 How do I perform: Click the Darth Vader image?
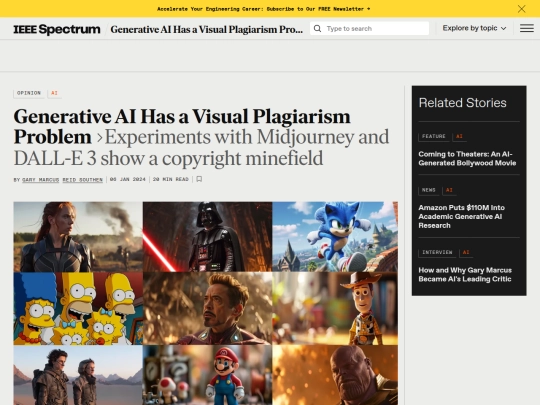(207, 237)
